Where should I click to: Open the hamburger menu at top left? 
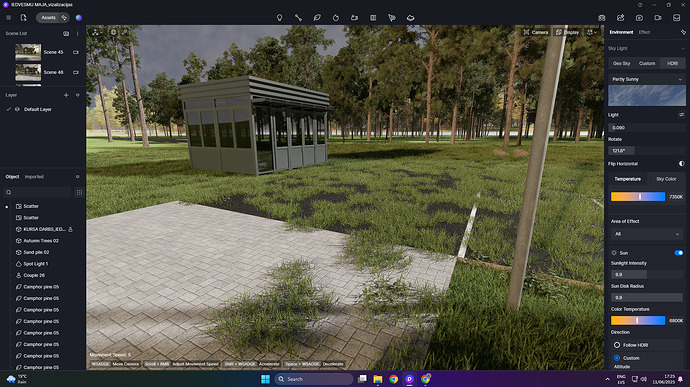tap(8, 18)
